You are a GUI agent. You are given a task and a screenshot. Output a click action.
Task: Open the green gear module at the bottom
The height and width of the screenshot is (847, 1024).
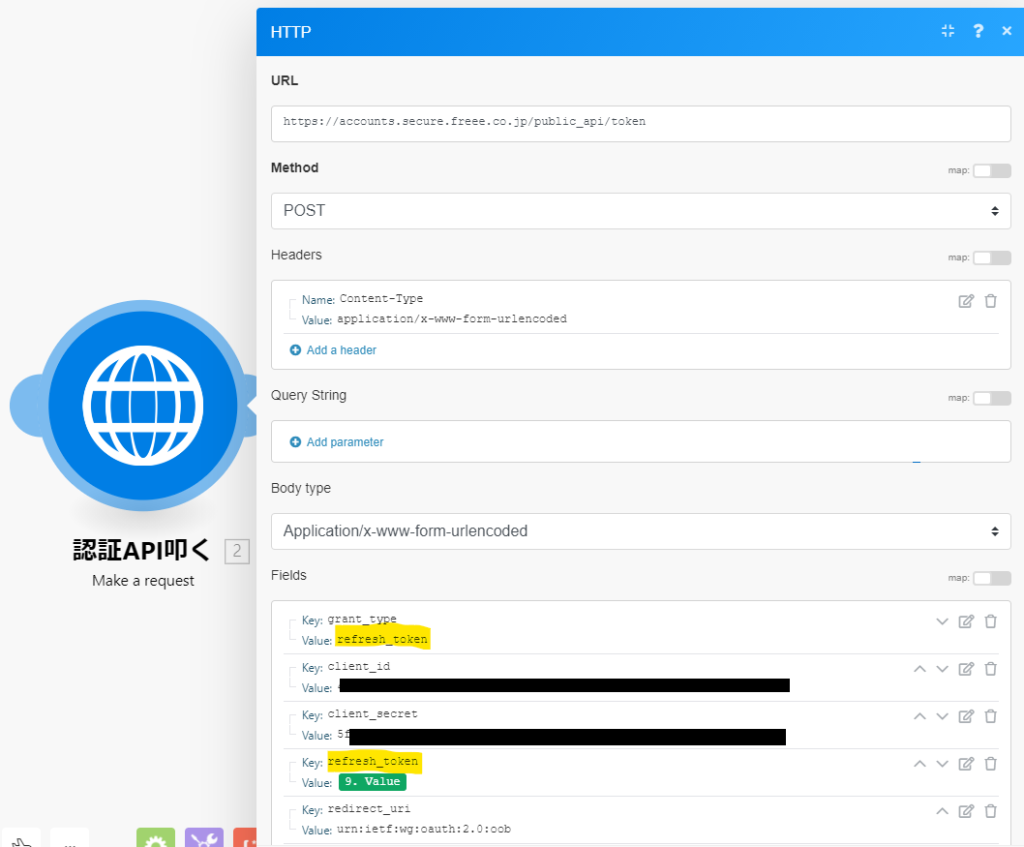[x=155, y=840]
